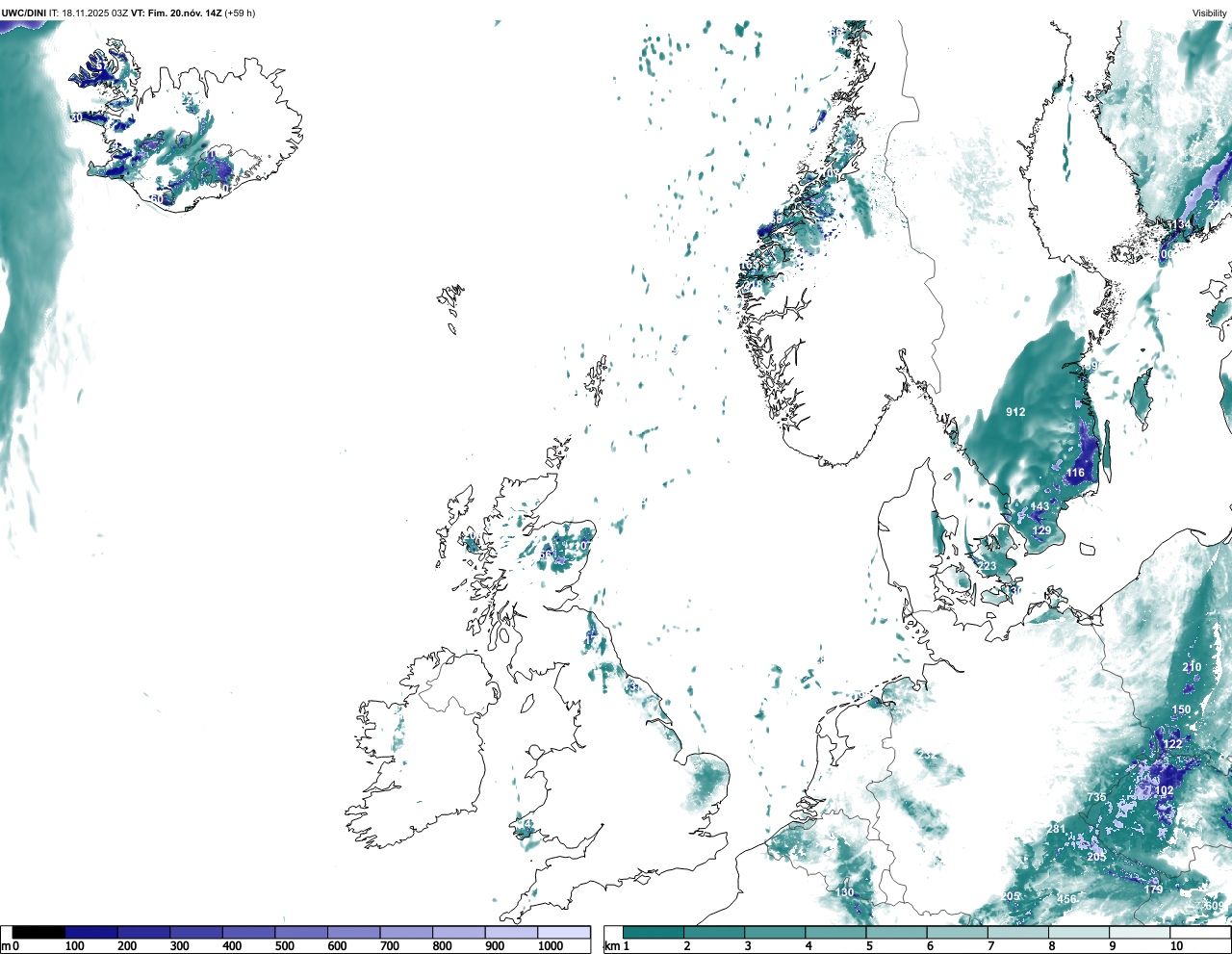The height and width of the screenshot is (954, 1232).
Task: Click the 5 label on the km legend
Action: [869, 946]
